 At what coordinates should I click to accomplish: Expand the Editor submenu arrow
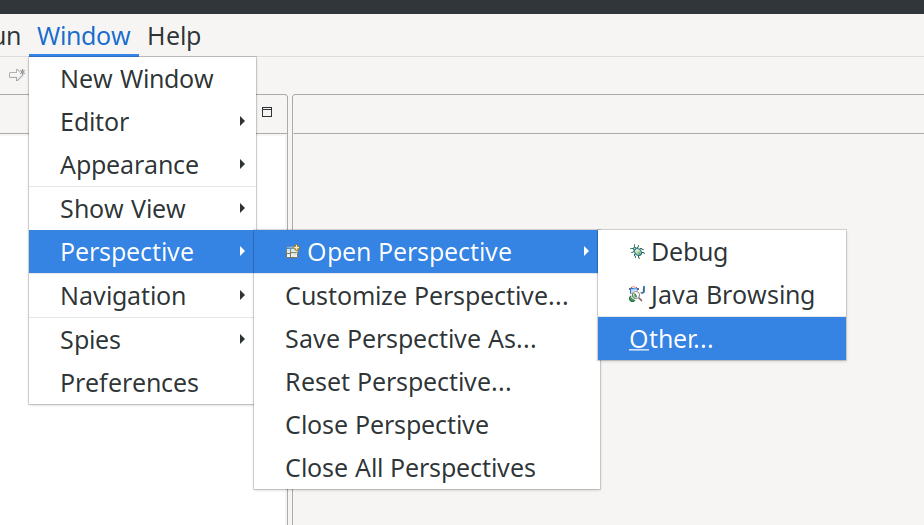[x=242, y=121]
